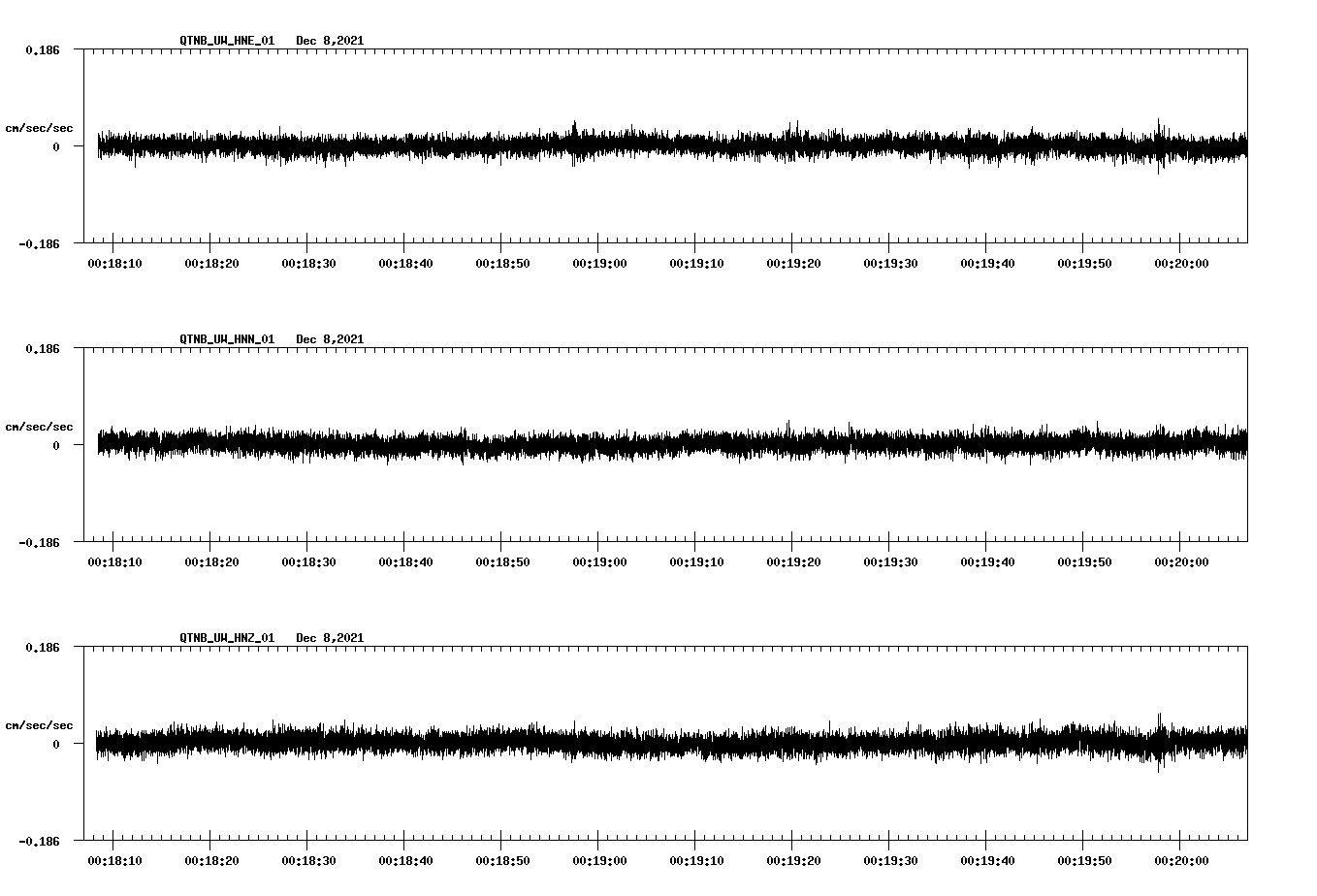Click the 00:19:10 time label under HNE plot
The height and width of the screenshot is (896, 1317).
[696, 264]
